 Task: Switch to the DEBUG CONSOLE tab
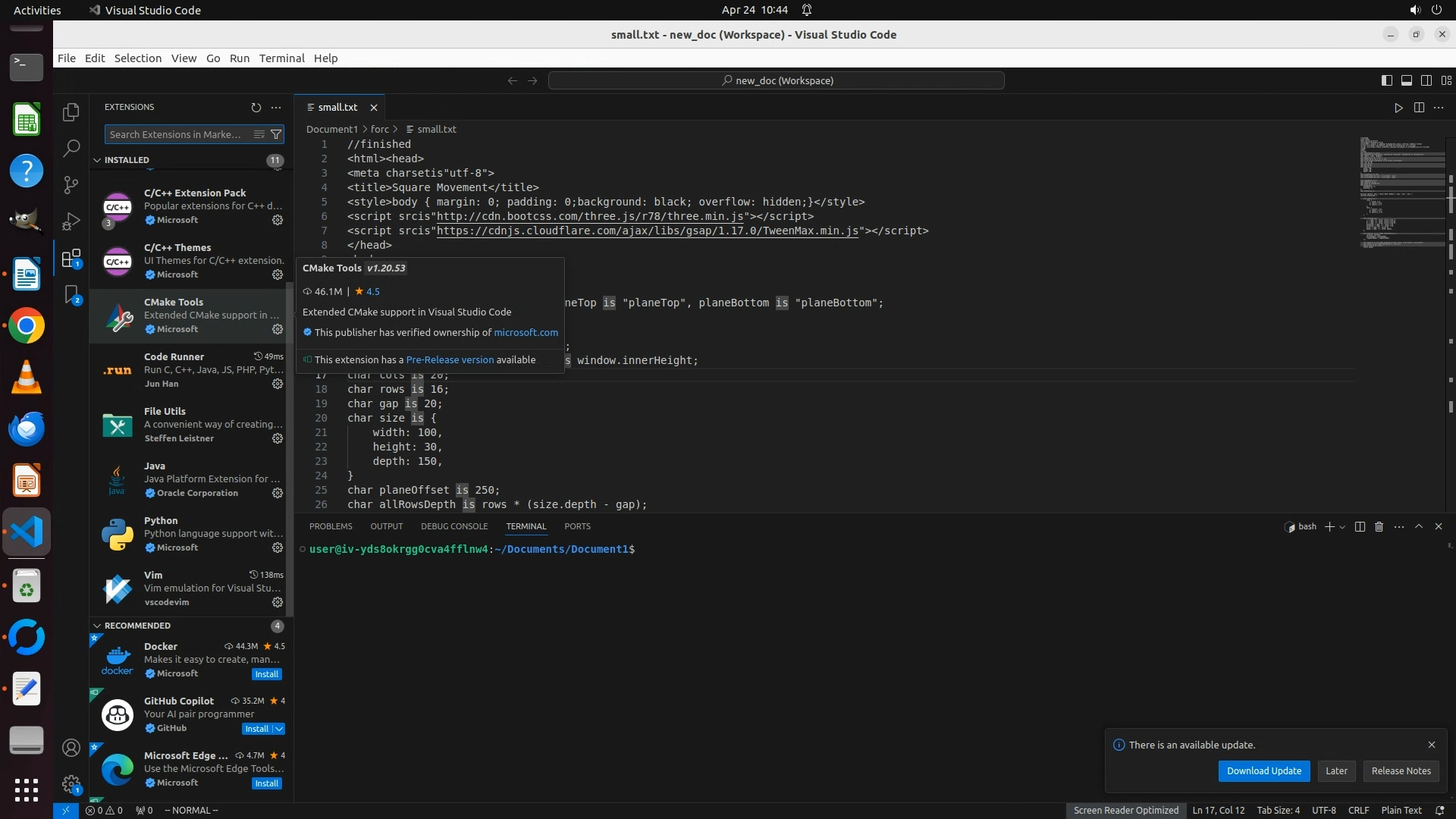454,526
